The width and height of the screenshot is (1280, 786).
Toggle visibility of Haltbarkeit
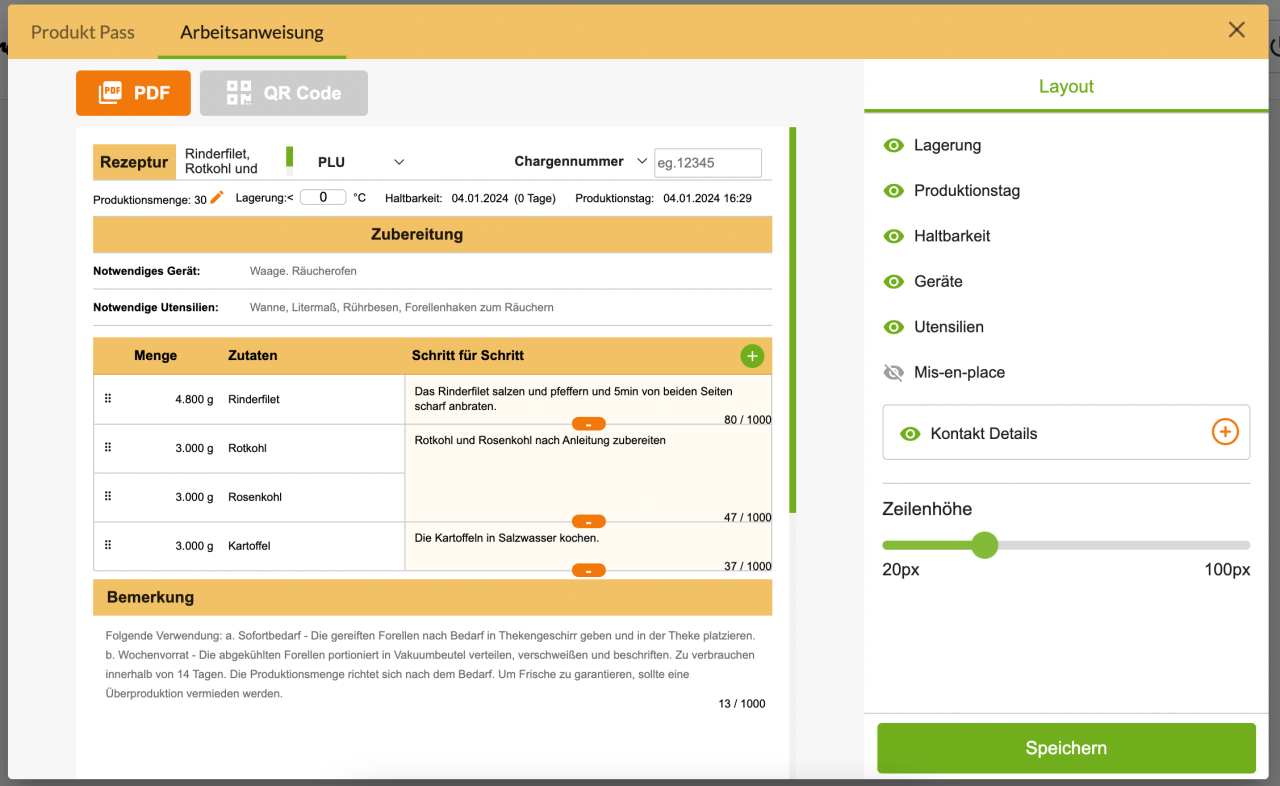pyautogui.click(x=893, y=236)
